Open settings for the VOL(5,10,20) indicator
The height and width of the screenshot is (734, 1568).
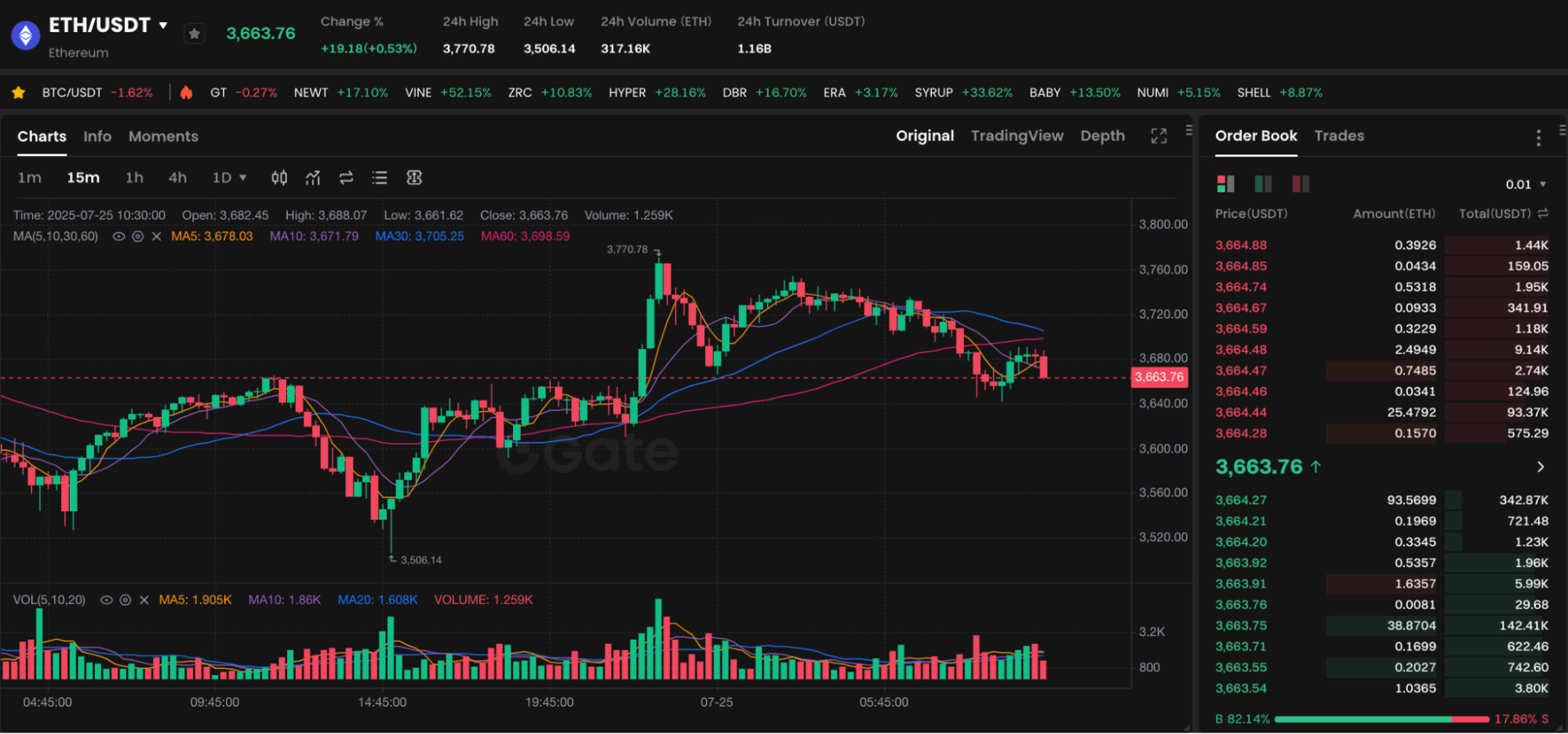[x=125, y=600]
